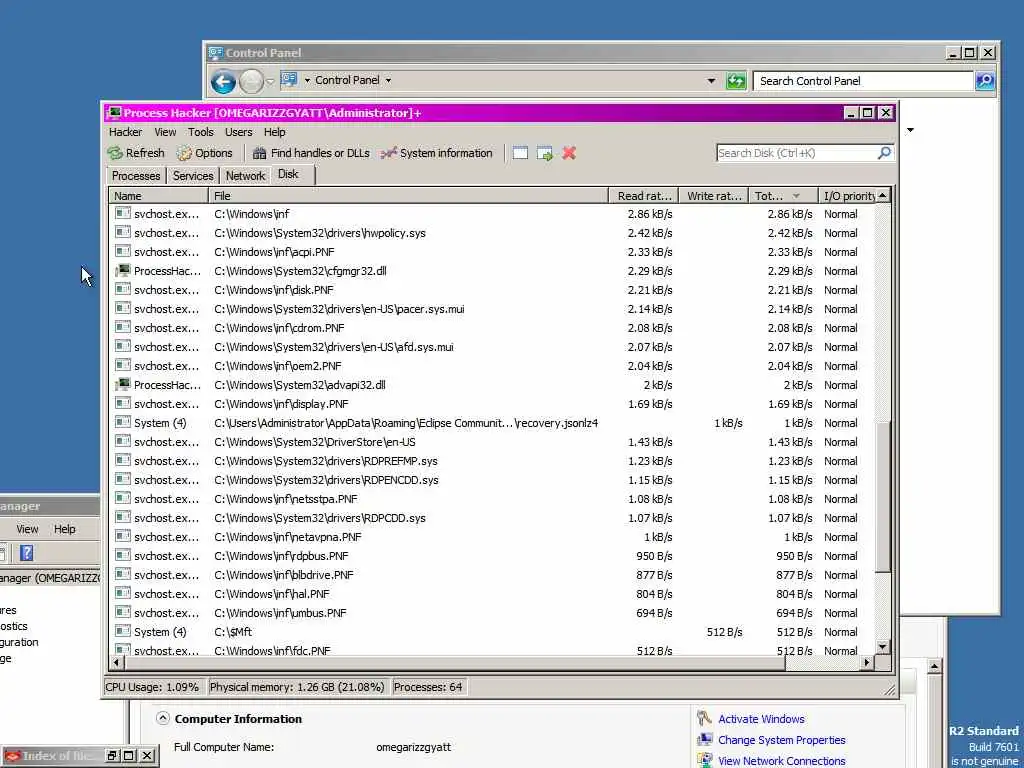Open the Help menu in Process Hacker
This screenshot has width=1024, height=768.
coord(274,132)
